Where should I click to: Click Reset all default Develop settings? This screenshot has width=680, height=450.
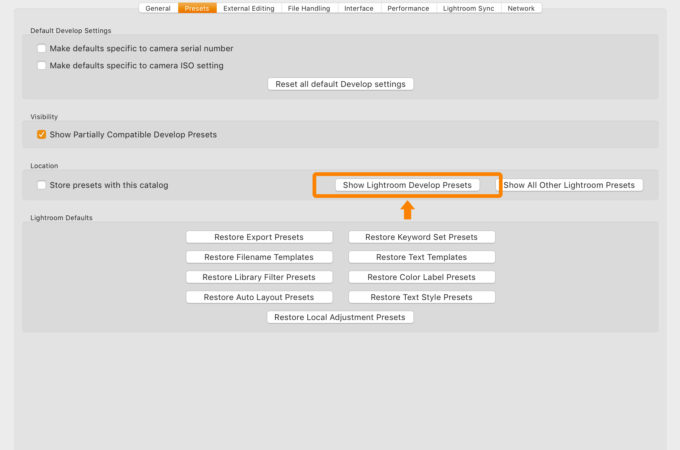tap(340, 84)
